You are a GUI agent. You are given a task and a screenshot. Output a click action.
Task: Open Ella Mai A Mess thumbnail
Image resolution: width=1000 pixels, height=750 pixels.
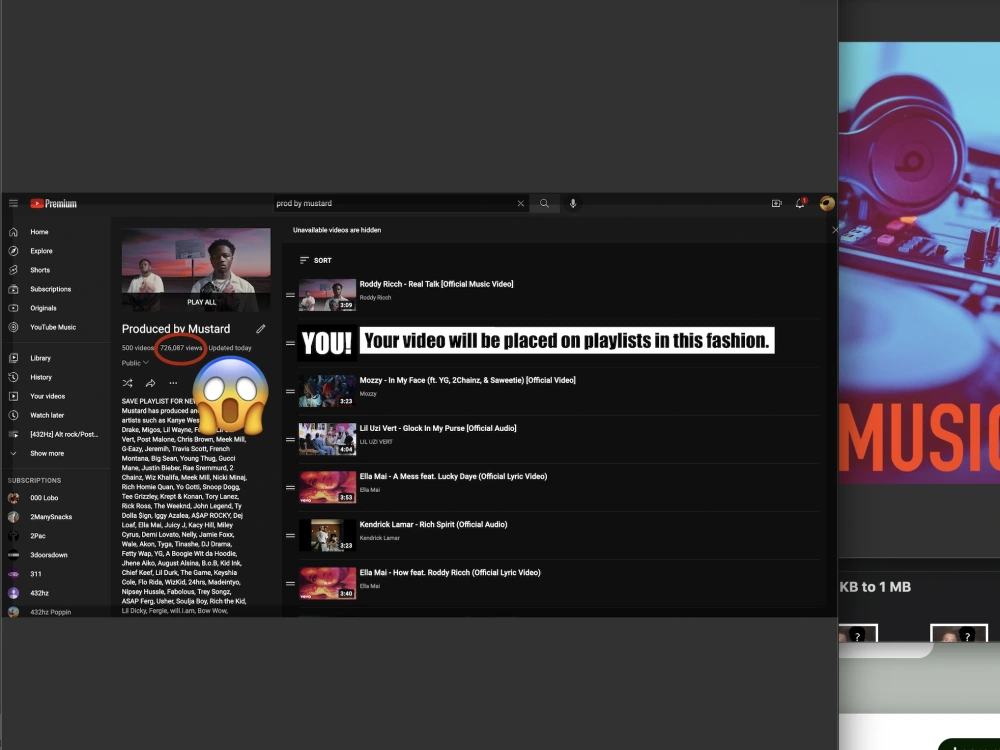(327, 487)
